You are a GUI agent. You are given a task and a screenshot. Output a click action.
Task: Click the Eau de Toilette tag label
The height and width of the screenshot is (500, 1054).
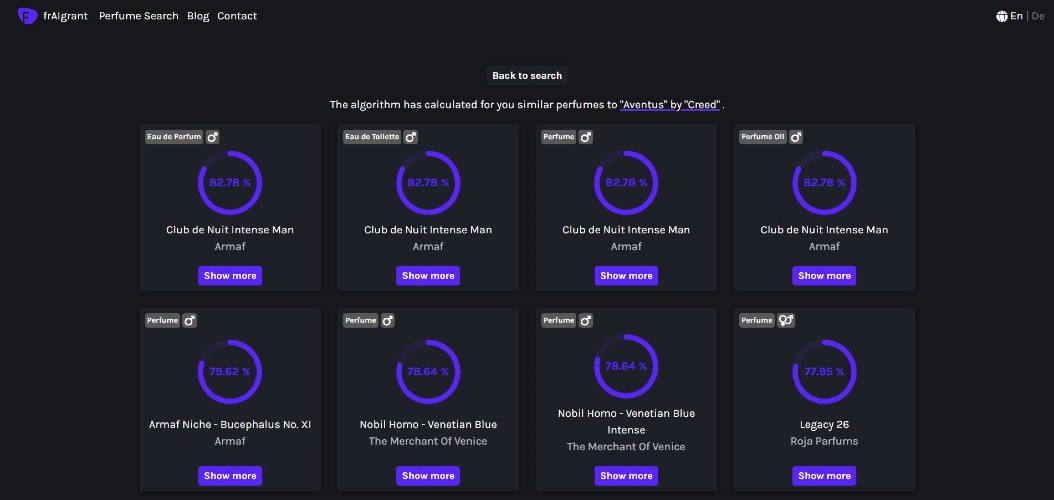click(372, 137)
